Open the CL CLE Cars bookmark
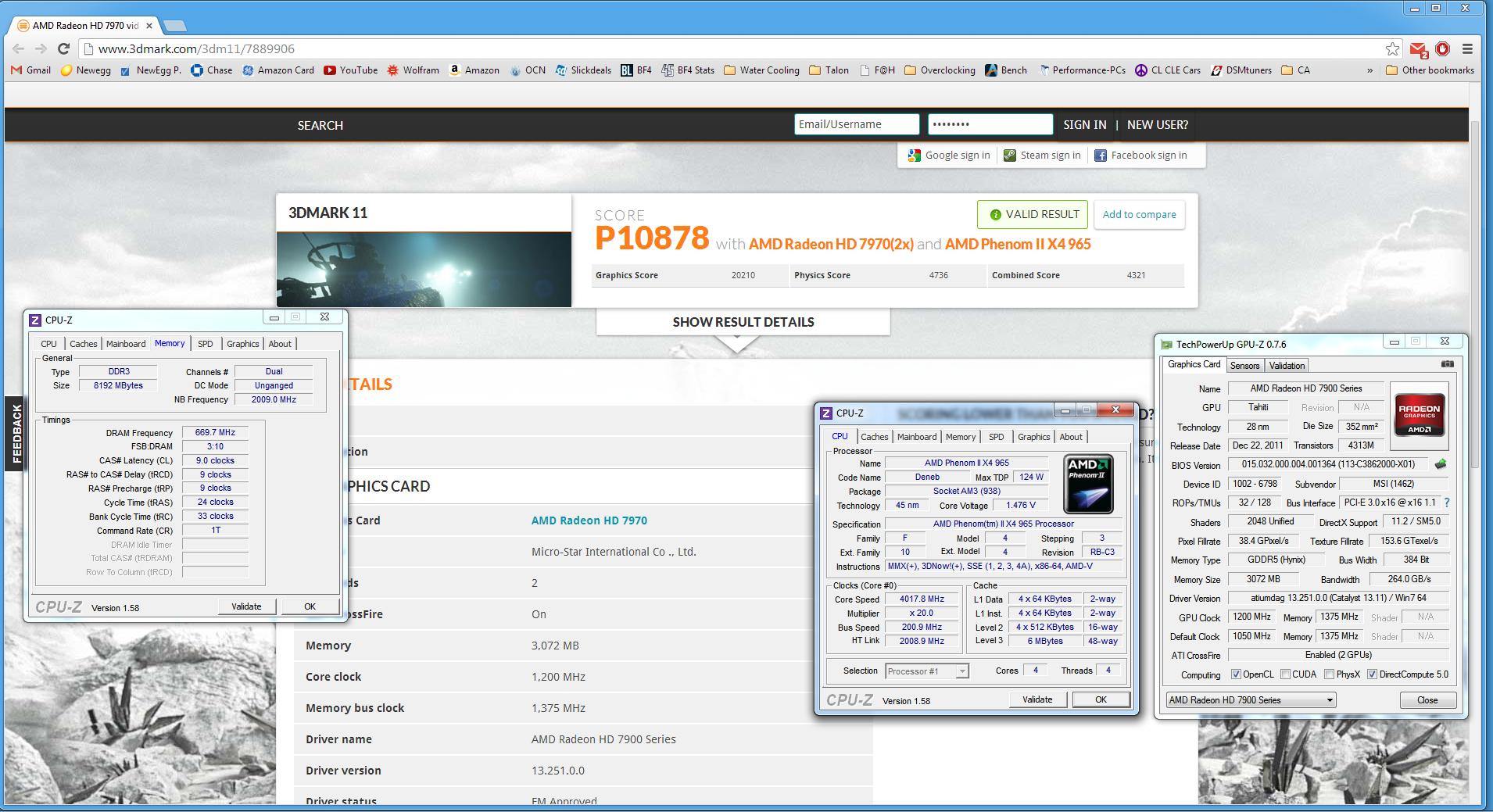Image resolution: width=1493 pixels, height=812 pixels. [x=1168, y=70]
